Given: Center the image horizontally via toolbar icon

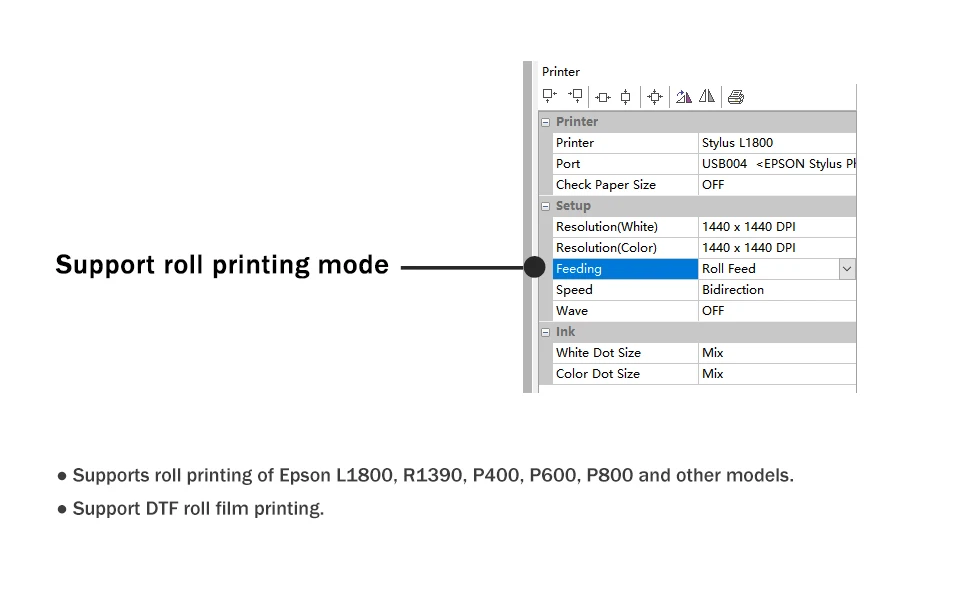Looking at the screenshot, I should click(x=602, y=97).
